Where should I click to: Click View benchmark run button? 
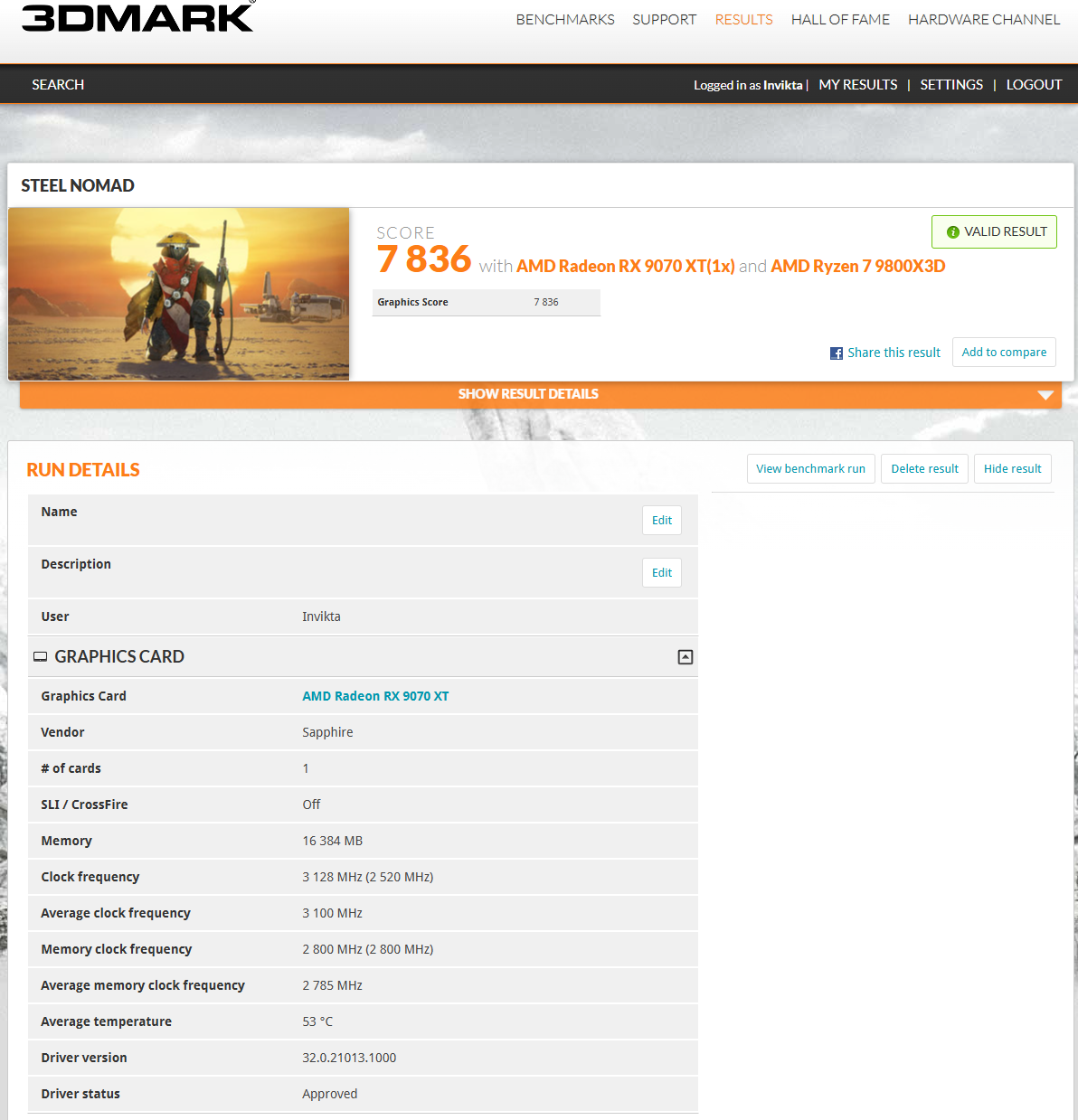(x=810, y=468)
